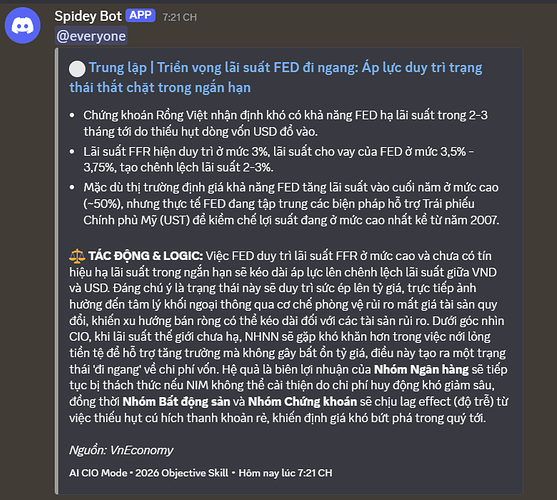Click the 7:21 CH message timestamp
The height and width of the screenshot is (500, 557).
pyautogui.click(x=179, y=17)
